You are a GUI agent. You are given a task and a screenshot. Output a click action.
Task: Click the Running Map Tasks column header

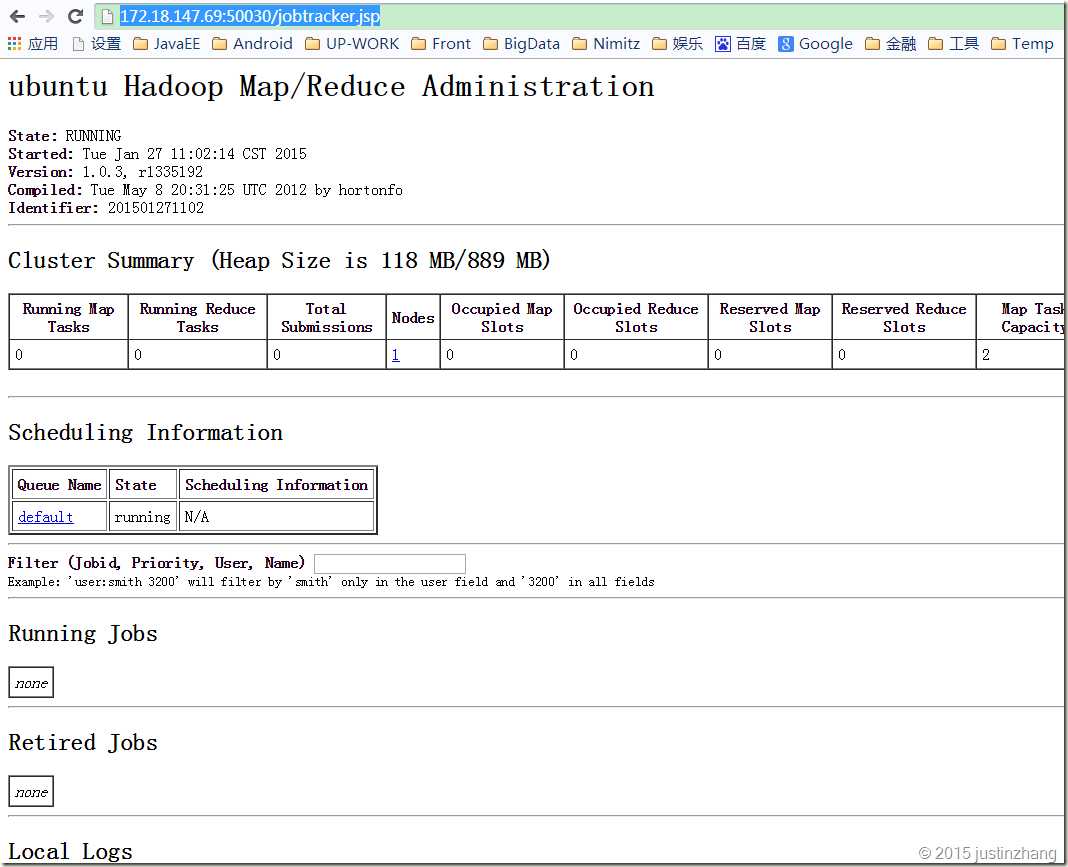[x=68, y=317]
